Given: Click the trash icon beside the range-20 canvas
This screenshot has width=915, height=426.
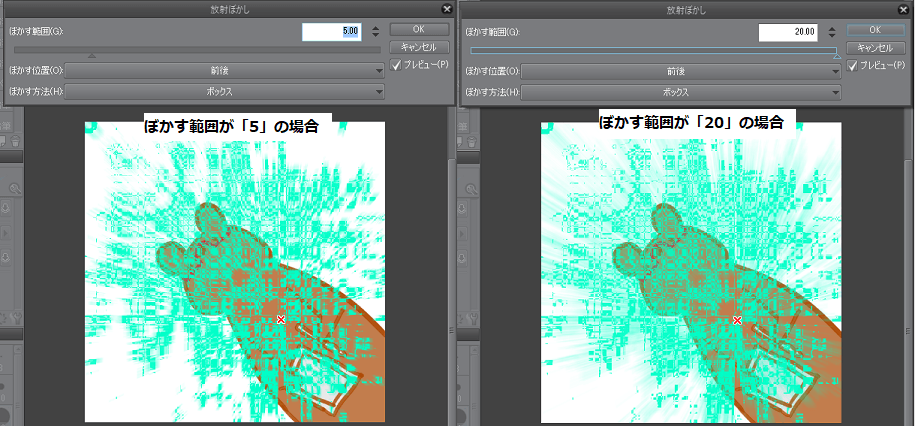Looking at the screenshot, I should click(472, 142).
